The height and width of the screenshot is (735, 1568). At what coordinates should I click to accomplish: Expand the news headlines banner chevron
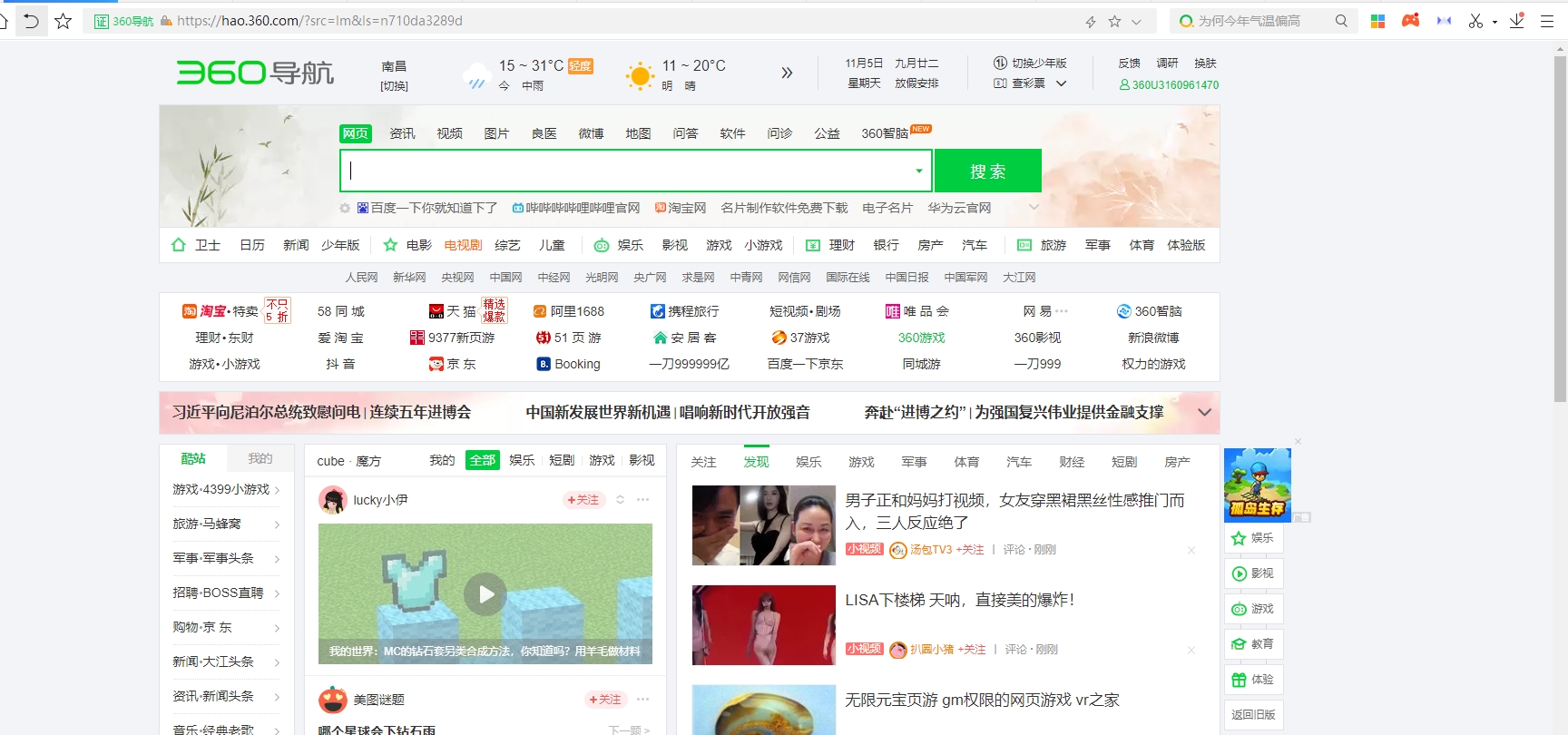coord(1204,412)
